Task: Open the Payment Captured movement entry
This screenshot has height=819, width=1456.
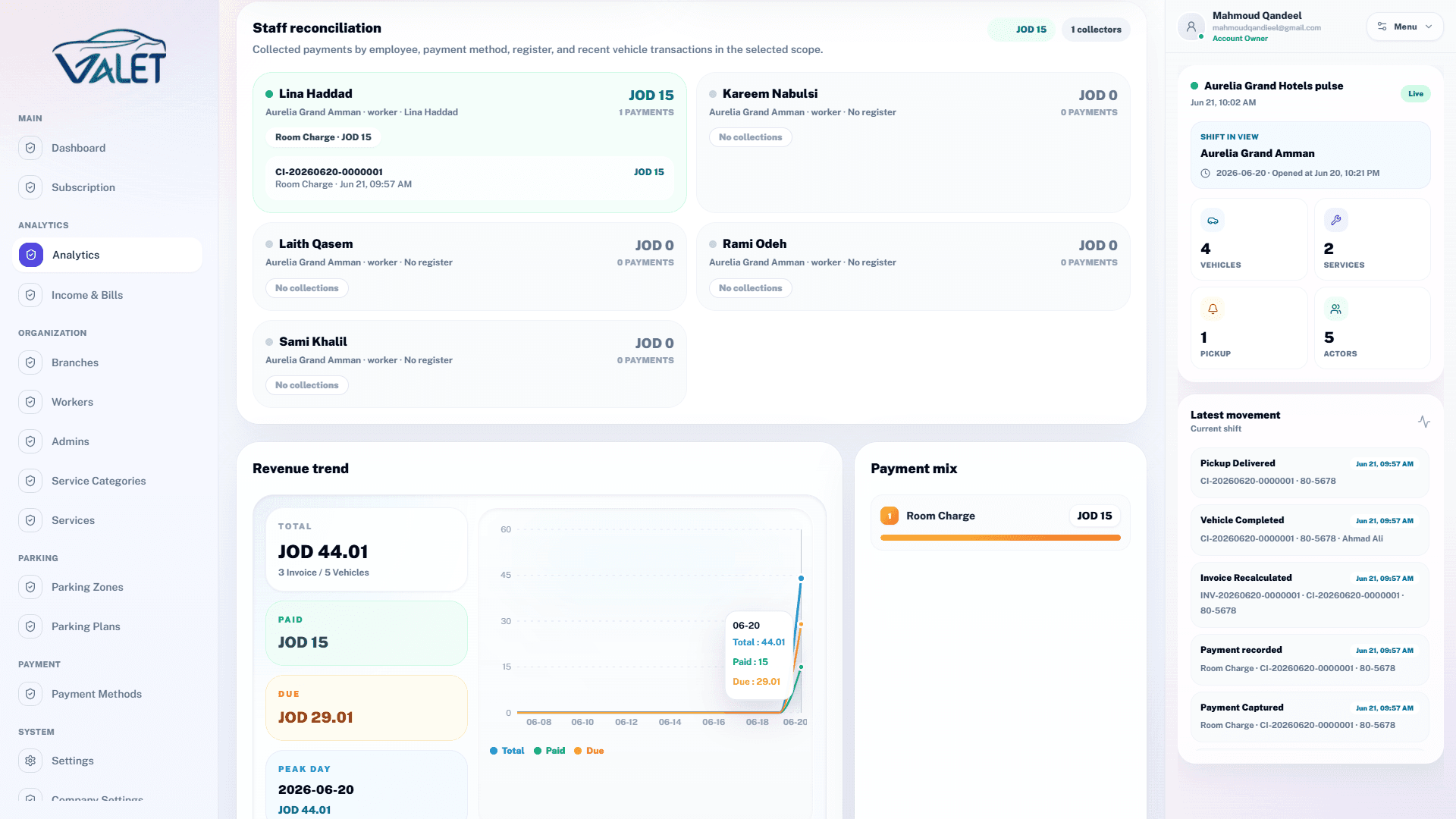Action: tap(1310, 716)
